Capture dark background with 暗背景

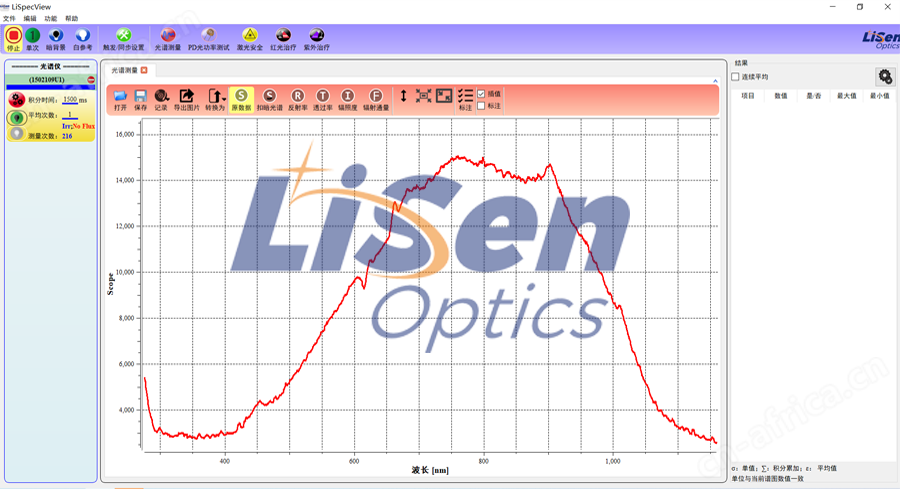(56, 39)
